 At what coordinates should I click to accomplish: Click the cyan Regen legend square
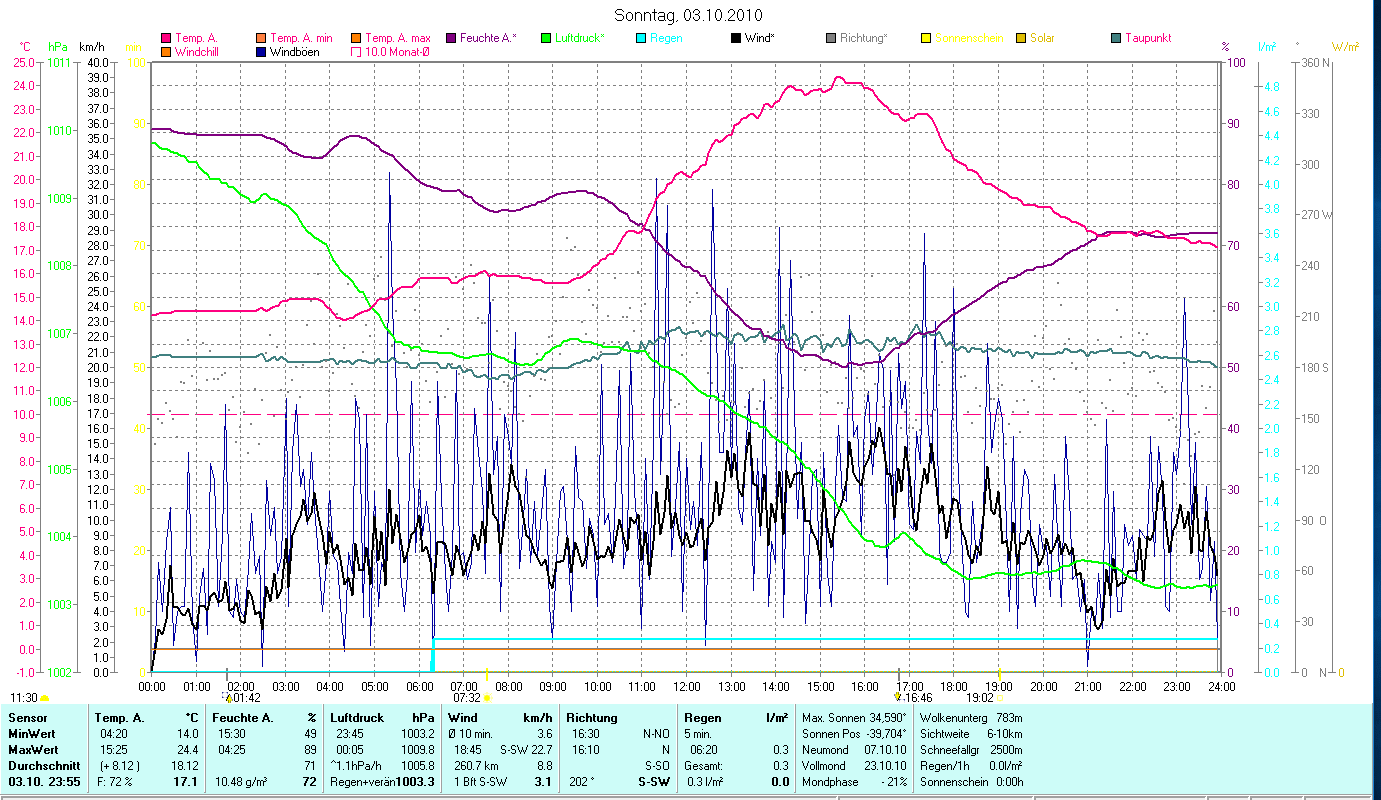(x=641, y=38)
